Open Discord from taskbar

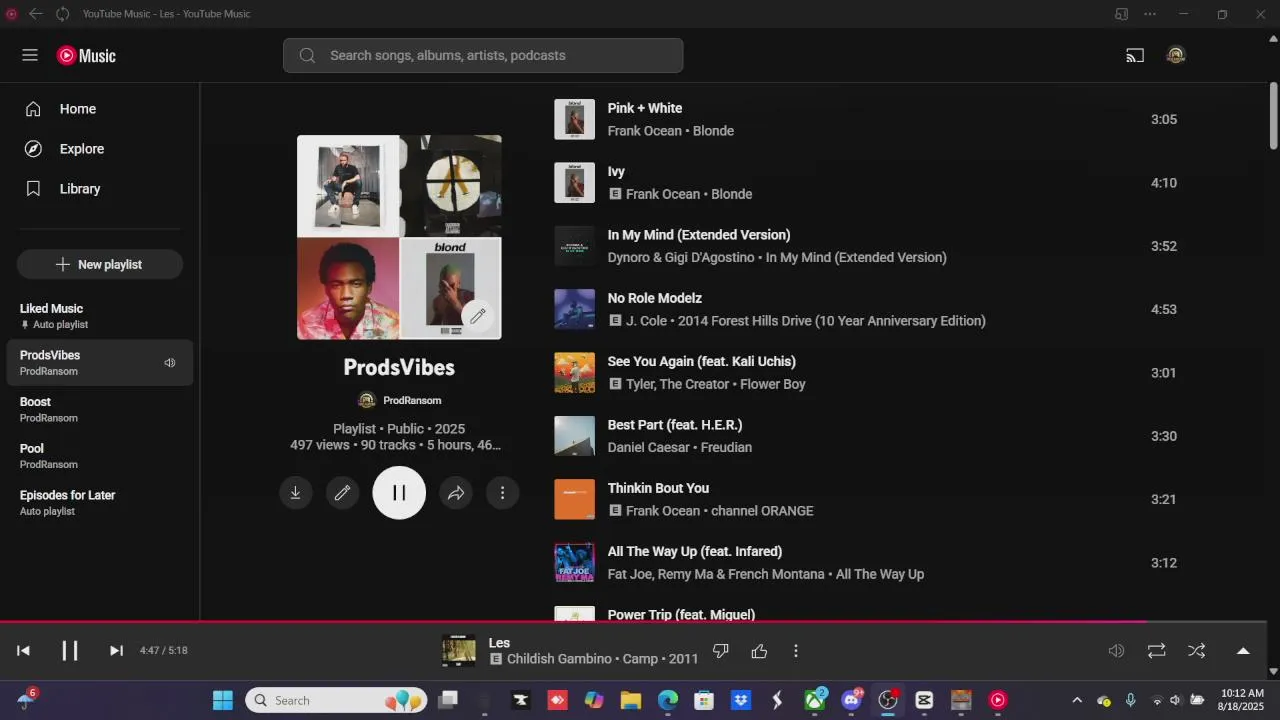[x=852, y=700]
